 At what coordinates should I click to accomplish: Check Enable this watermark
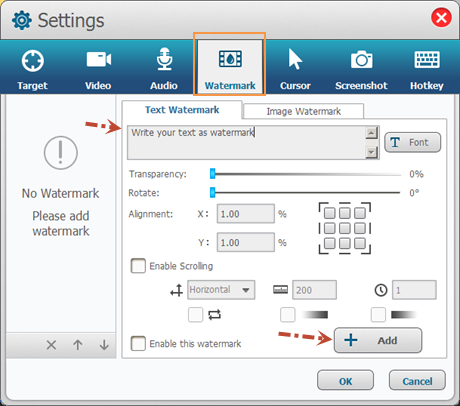coord(138,343)
